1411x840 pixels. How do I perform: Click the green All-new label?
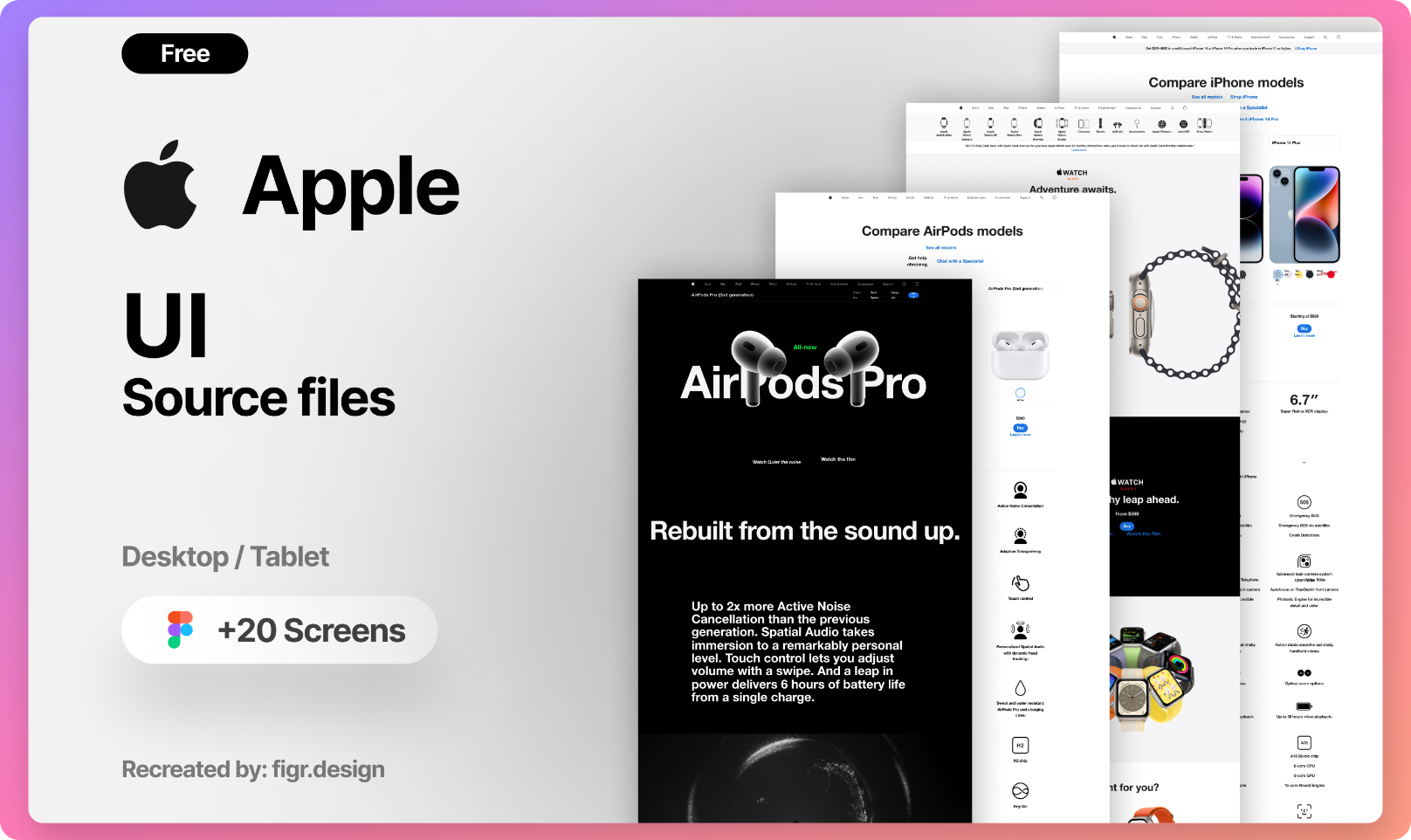coord(805,348)
